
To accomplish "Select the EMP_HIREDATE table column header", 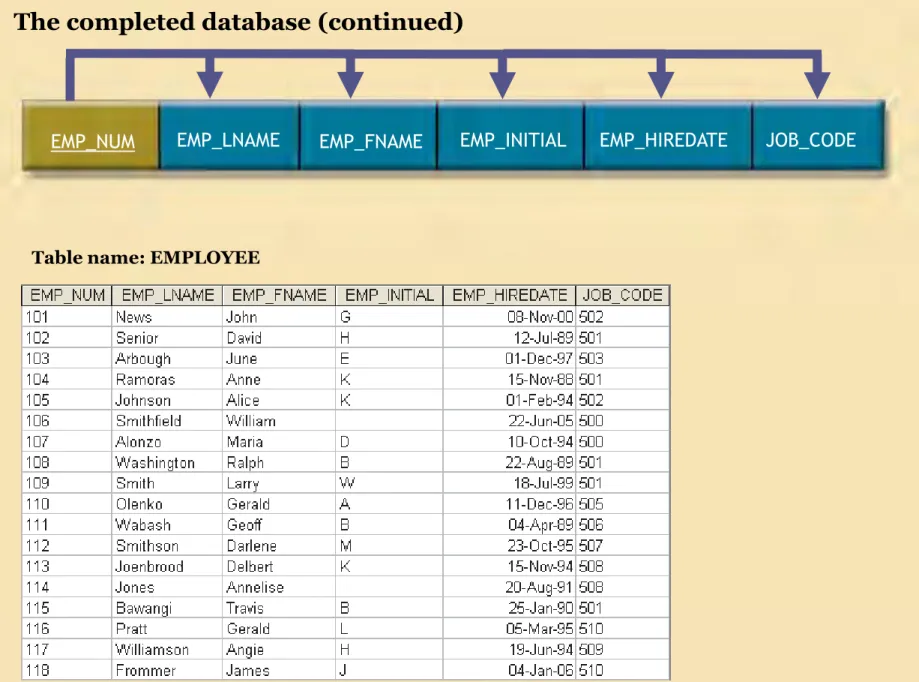I will point(509,295).
